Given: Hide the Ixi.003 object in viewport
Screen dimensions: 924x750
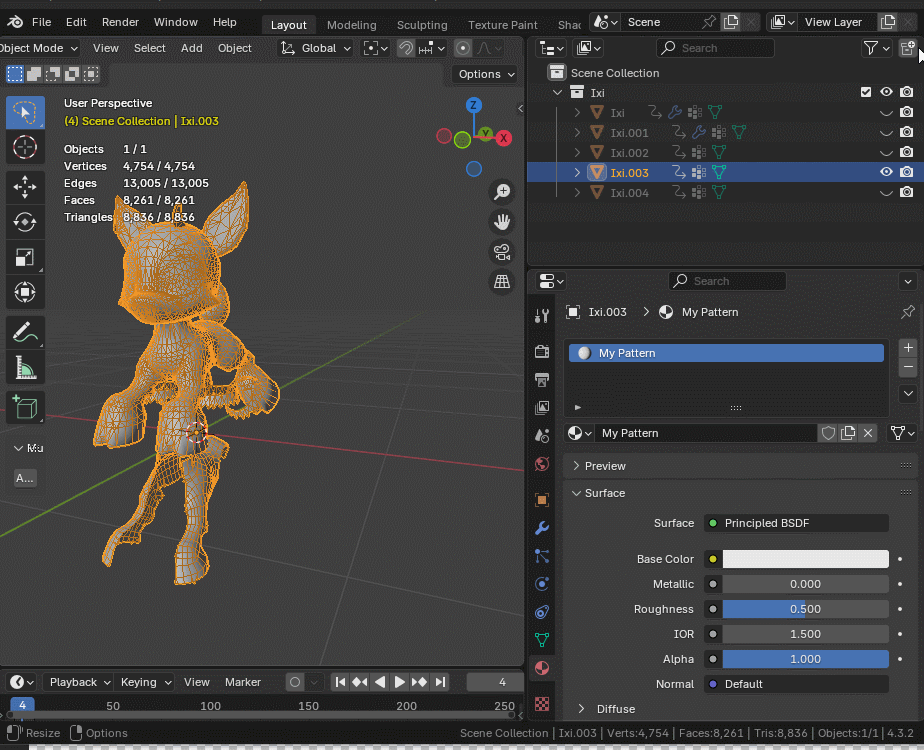Looking at the screenshot, I should [x=886, y=172].
